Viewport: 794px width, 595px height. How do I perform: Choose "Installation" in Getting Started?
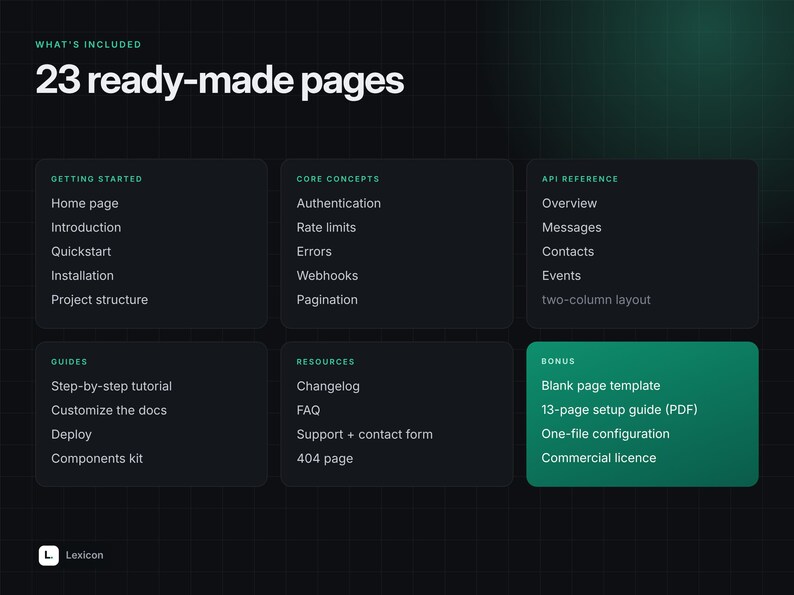coord(83,275)
